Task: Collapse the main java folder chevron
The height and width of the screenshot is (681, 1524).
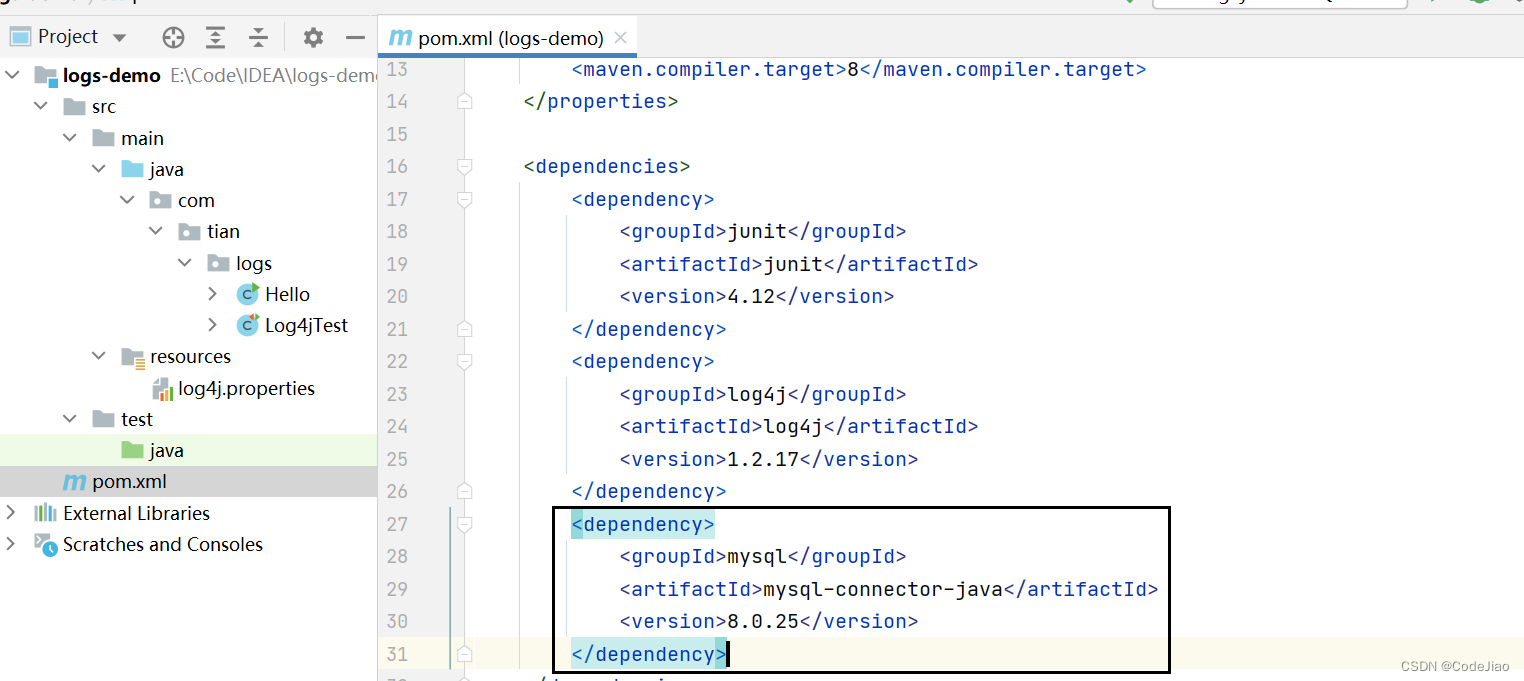Action: click(98, 169)
